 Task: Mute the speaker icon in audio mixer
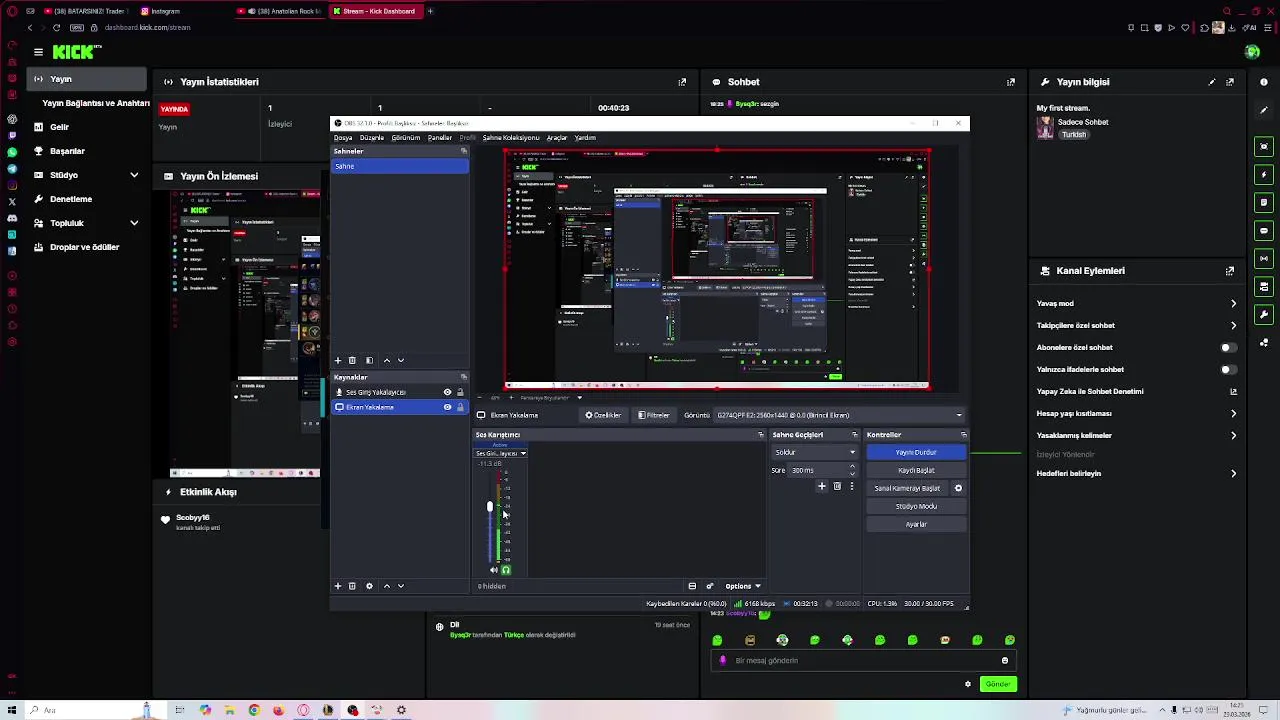(x=493, y=570)
